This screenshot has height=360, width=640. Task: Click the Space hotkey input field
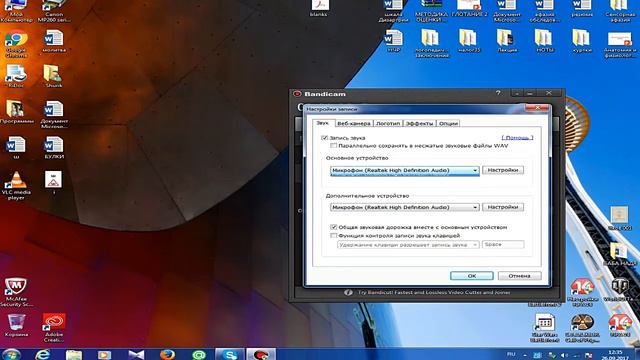click(503, 244)
